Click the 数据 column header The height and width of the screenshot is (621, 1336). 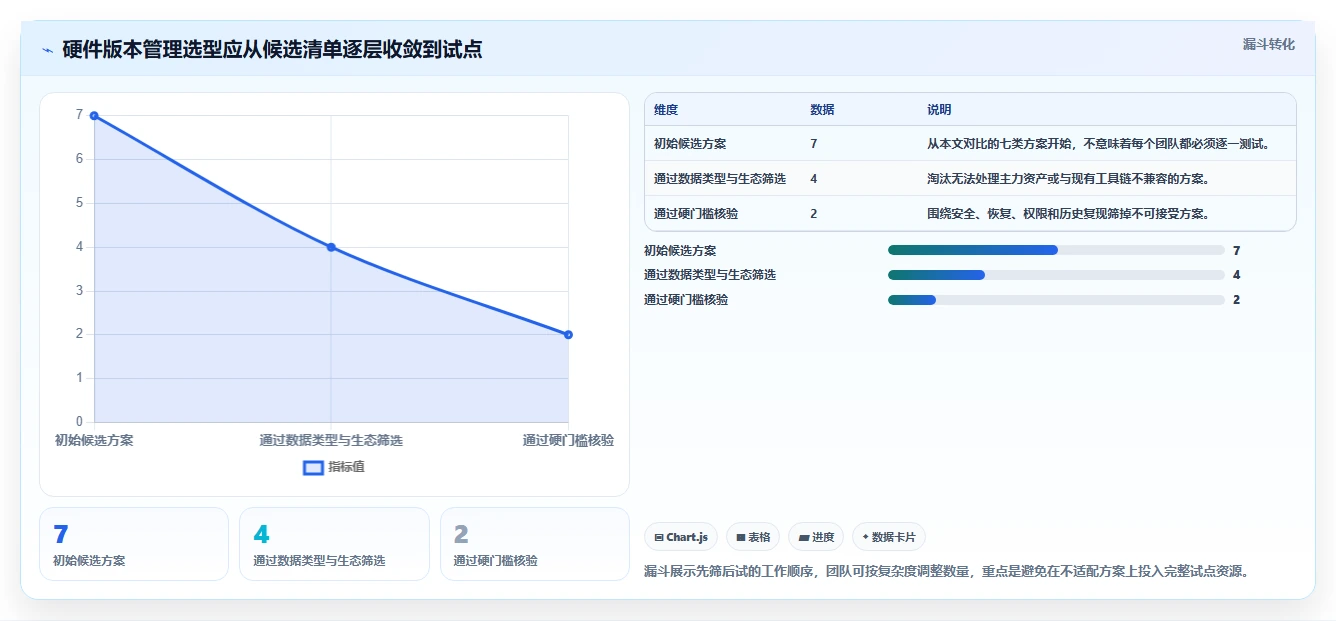822,110
